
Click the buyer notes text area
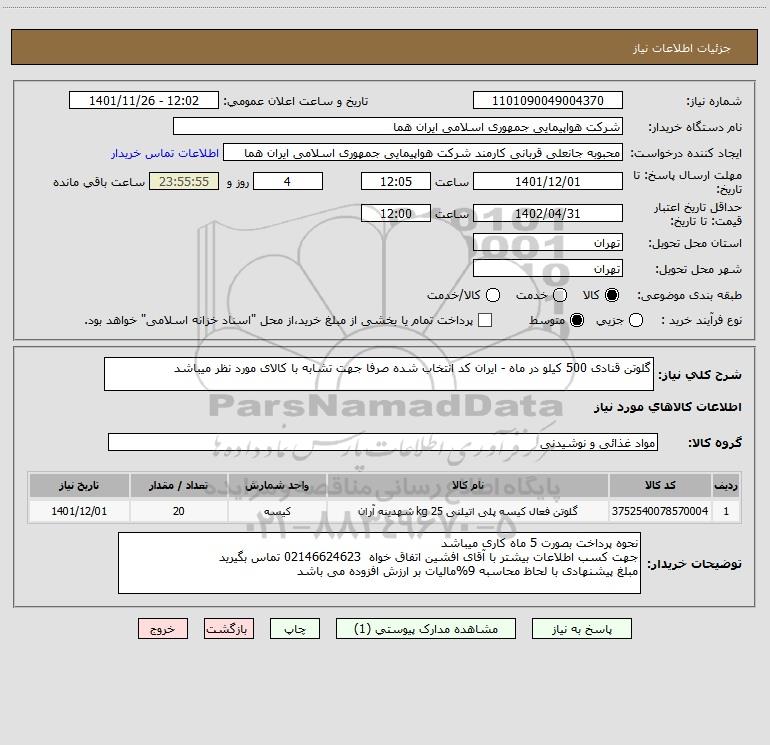click(x=379, y=563)
